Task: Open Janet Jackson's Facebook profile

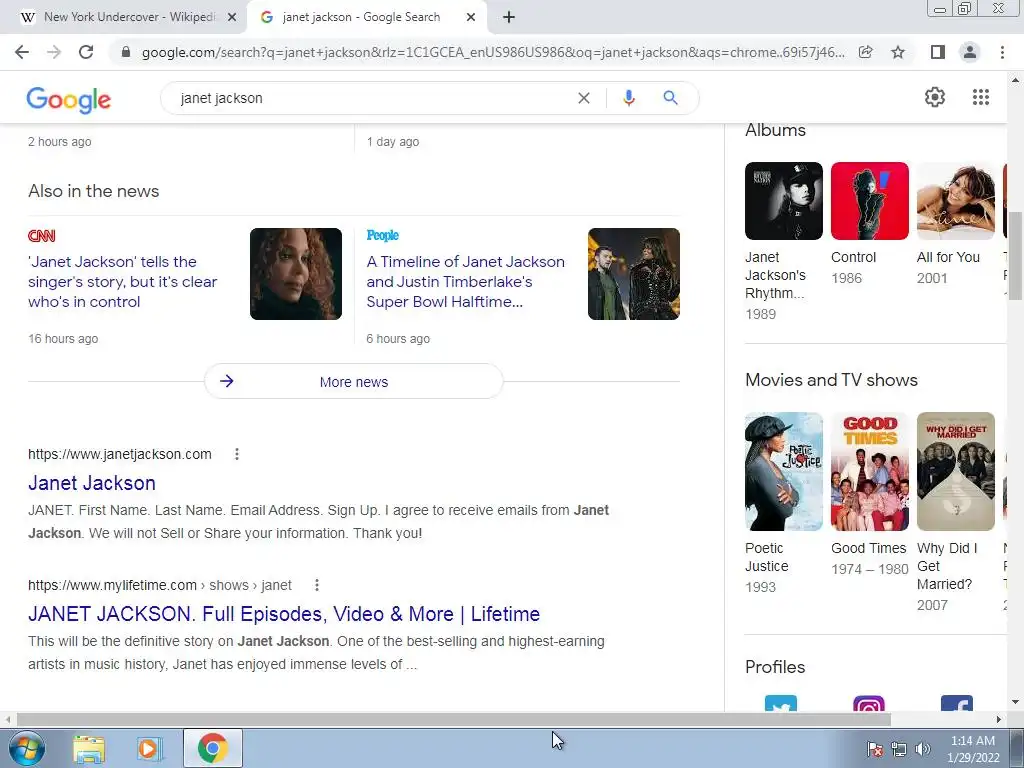Action: pos(957,704)
